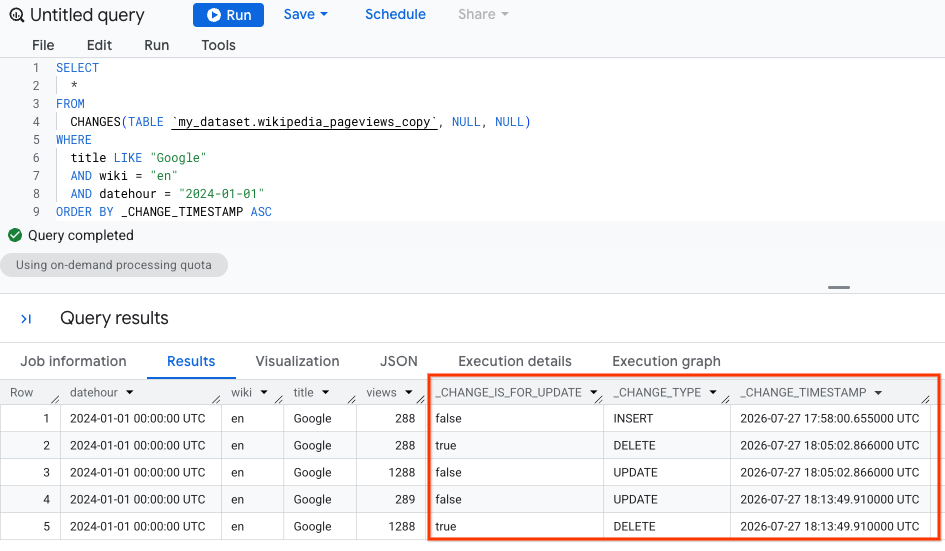Click the SELECT keyword on line 1
Image resolution: width=945 pixels, height=551 pixels.
point(77,68)
